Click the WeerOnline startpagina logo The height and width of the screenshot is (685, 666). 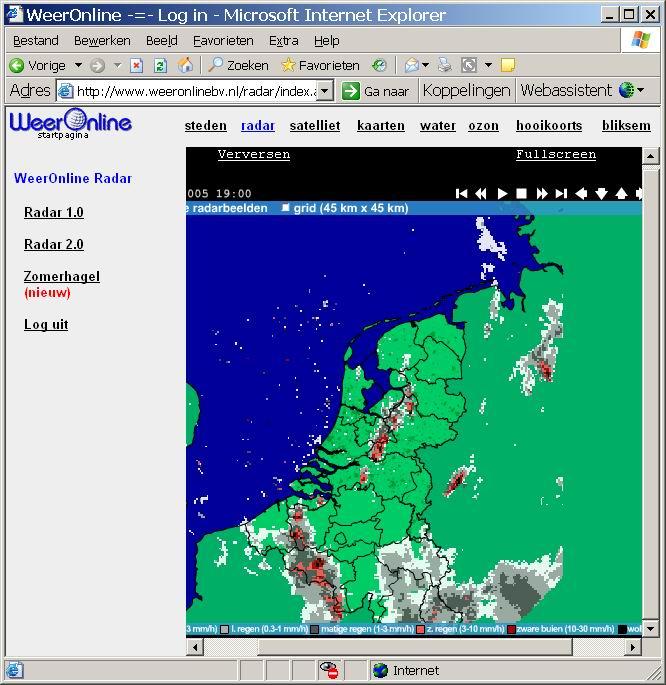70,124
